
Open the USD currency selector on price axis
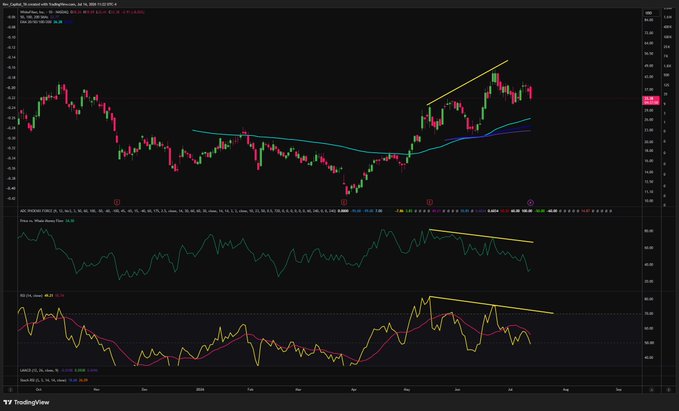click(651, 13)
